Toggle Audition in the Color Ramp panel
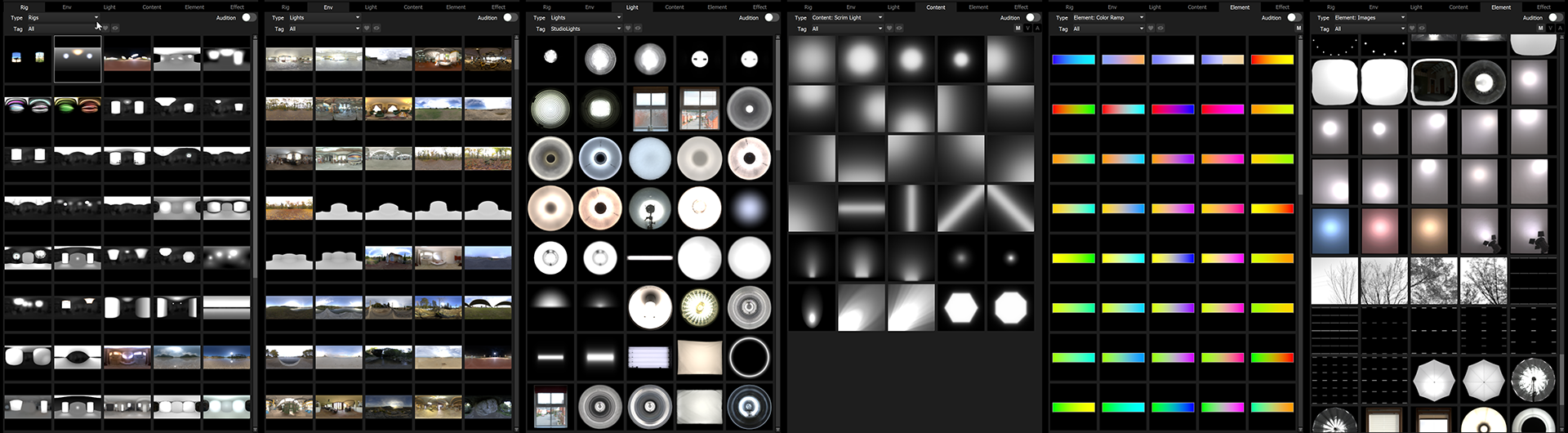The width and height of the screenshot is (1568, 433). click(1294, 17)
